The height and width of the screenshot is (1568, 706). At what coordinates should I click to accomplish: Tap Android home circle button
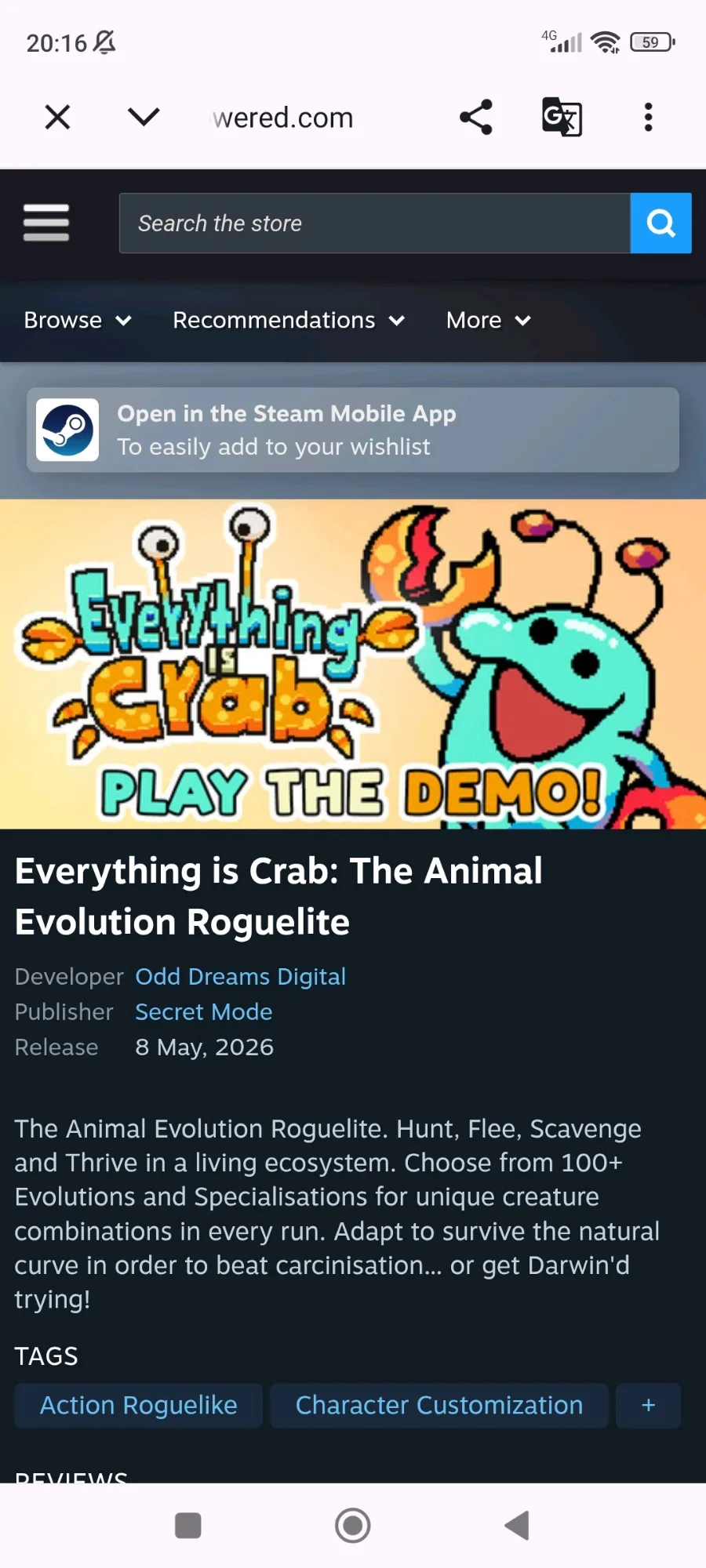[x=353, y=1526]
